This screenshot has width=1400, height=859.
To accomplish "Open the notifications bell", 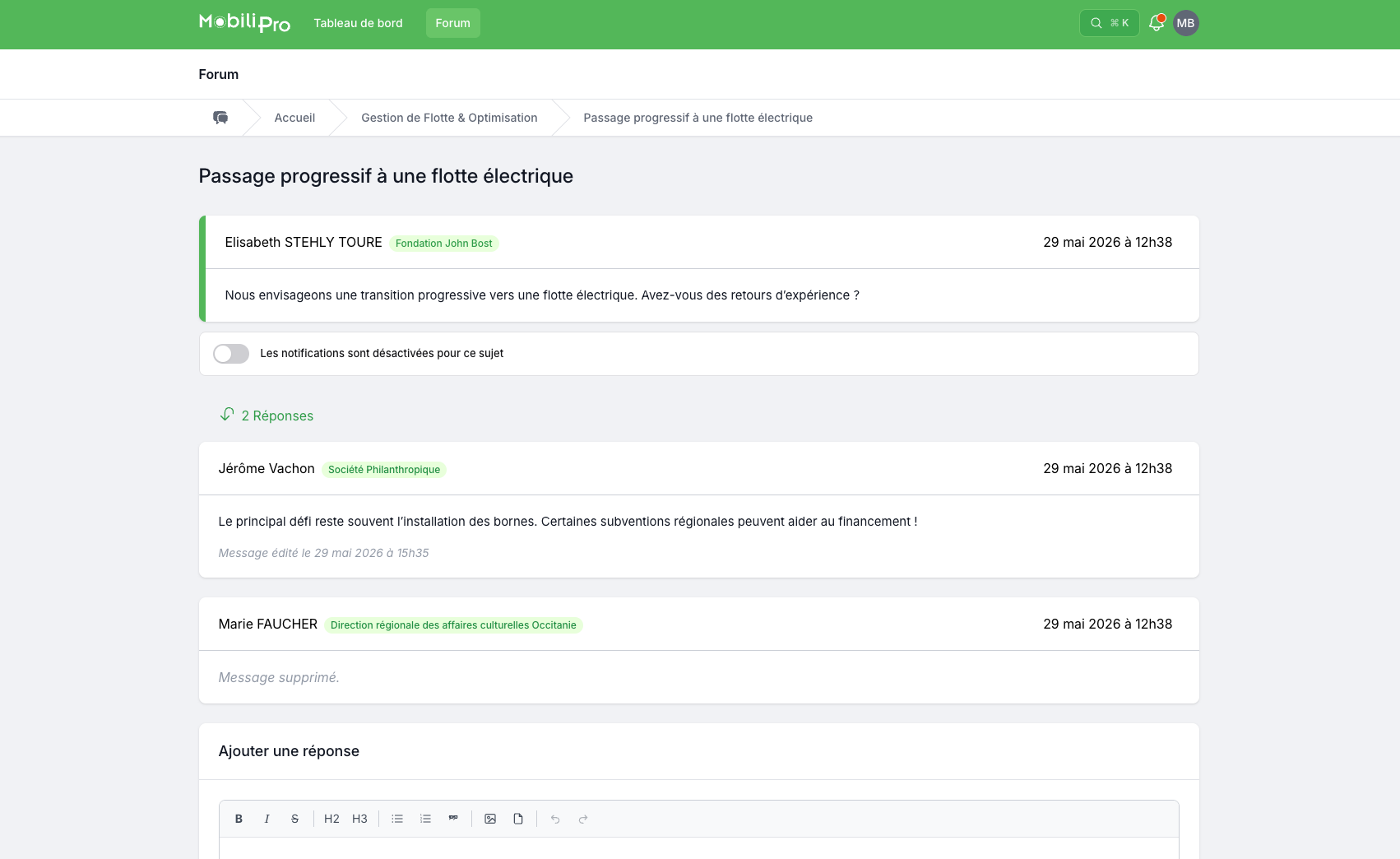I will (1157, 23).
